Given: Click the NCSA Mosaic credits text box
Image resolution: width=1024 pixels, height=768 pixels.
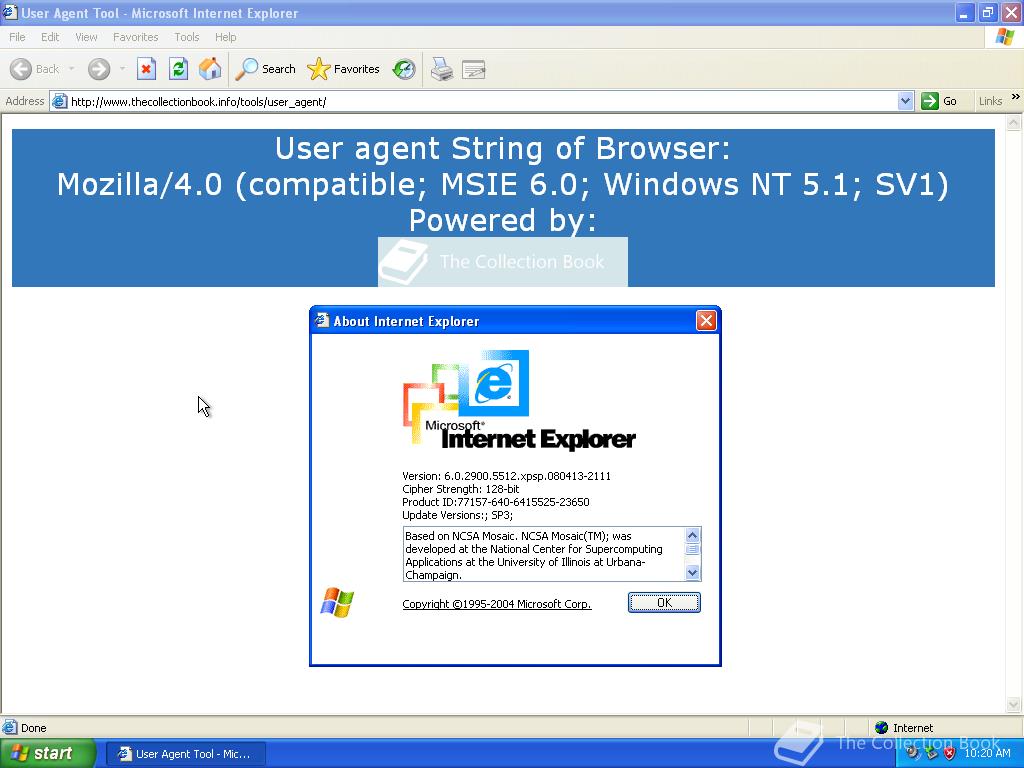Looking at the screenshot, I should 543,554.
